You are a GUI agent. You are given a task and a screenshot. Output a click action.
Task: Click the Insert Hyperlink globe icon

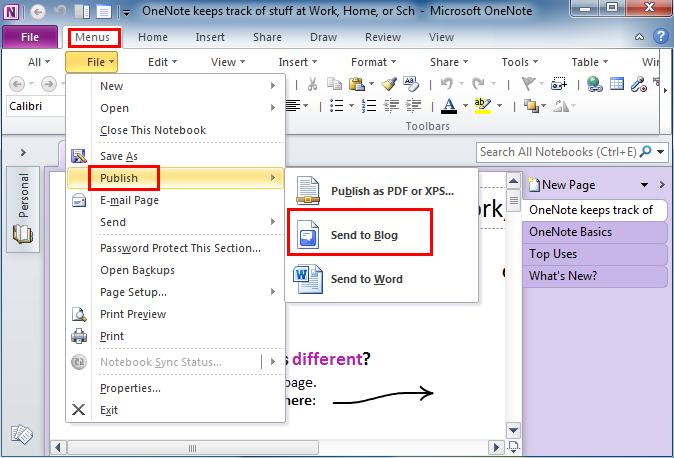(x=594, y=83)
